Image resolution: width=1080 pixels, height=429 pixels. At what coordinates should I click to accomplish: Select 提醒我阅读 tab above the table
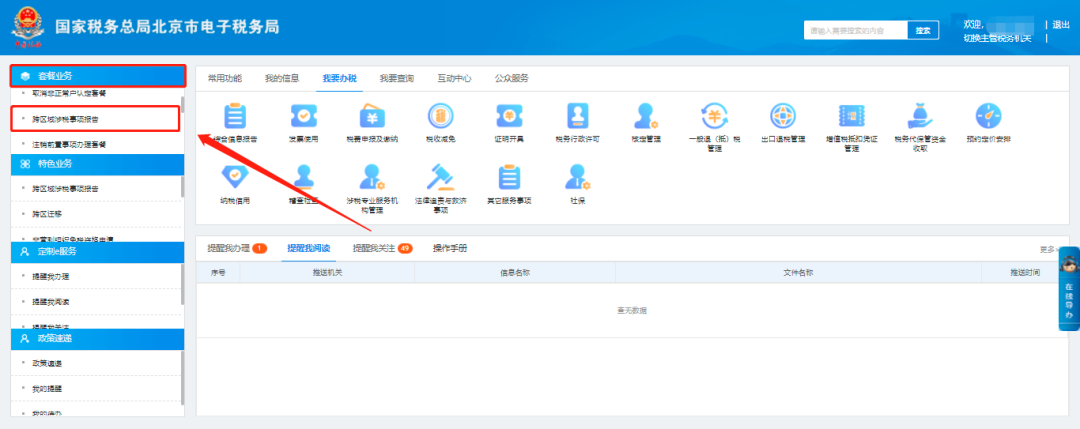pos(309,248)
